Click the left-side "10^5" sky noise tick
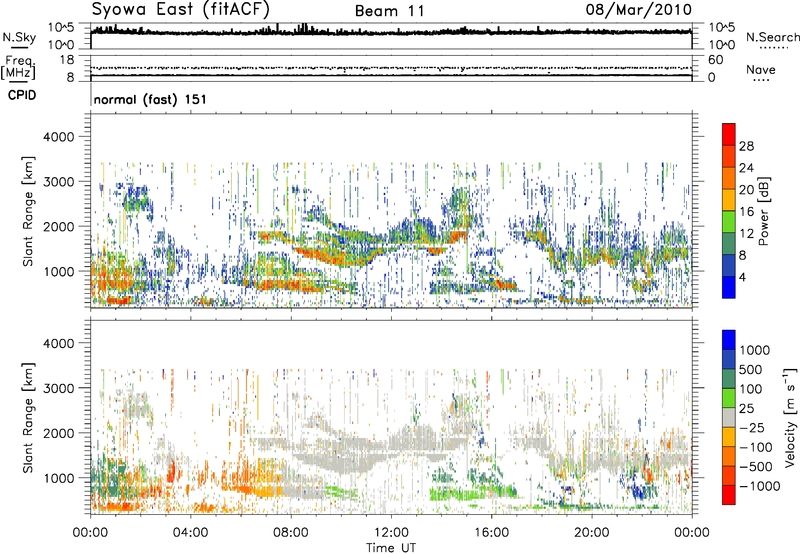Viewport: 800px width, 554px height. tap(61, 27)
